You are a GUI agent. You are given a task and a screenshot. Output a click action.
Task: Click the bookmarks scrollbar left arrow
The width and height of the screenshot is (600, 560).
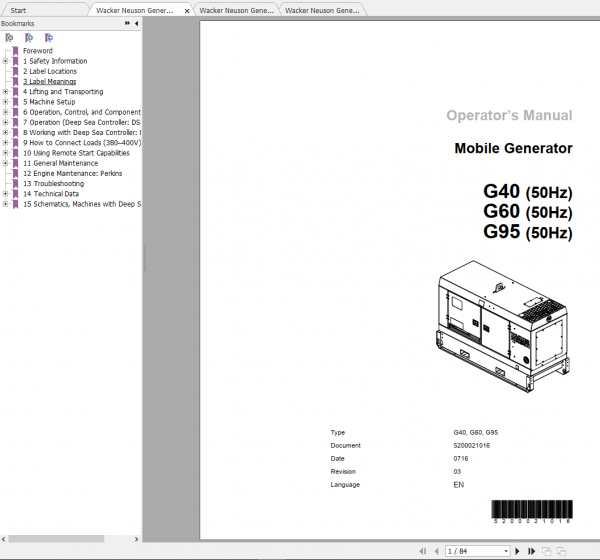(x=3, y=539)
